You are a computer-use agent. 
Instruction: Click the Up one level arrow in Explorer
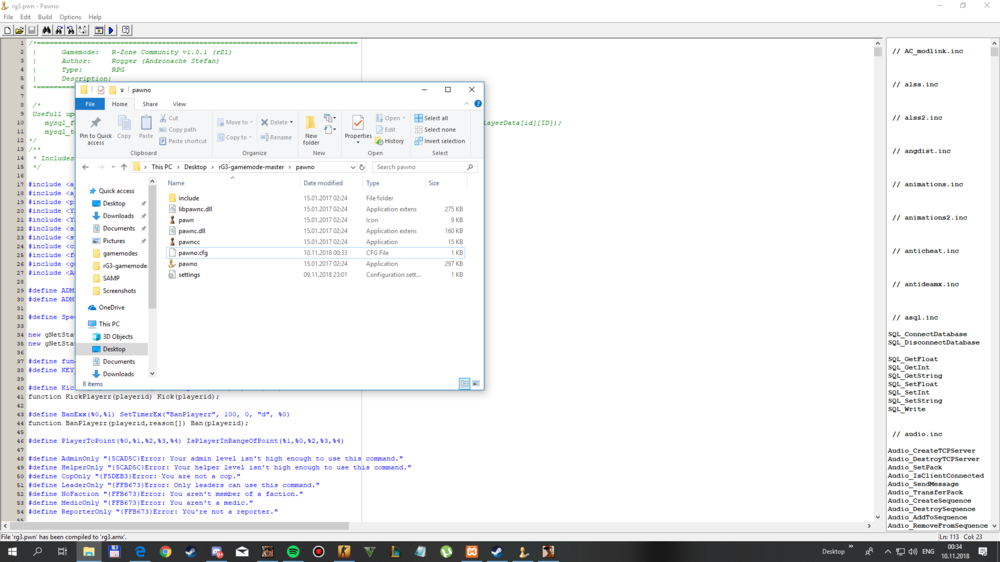point(124,167)
